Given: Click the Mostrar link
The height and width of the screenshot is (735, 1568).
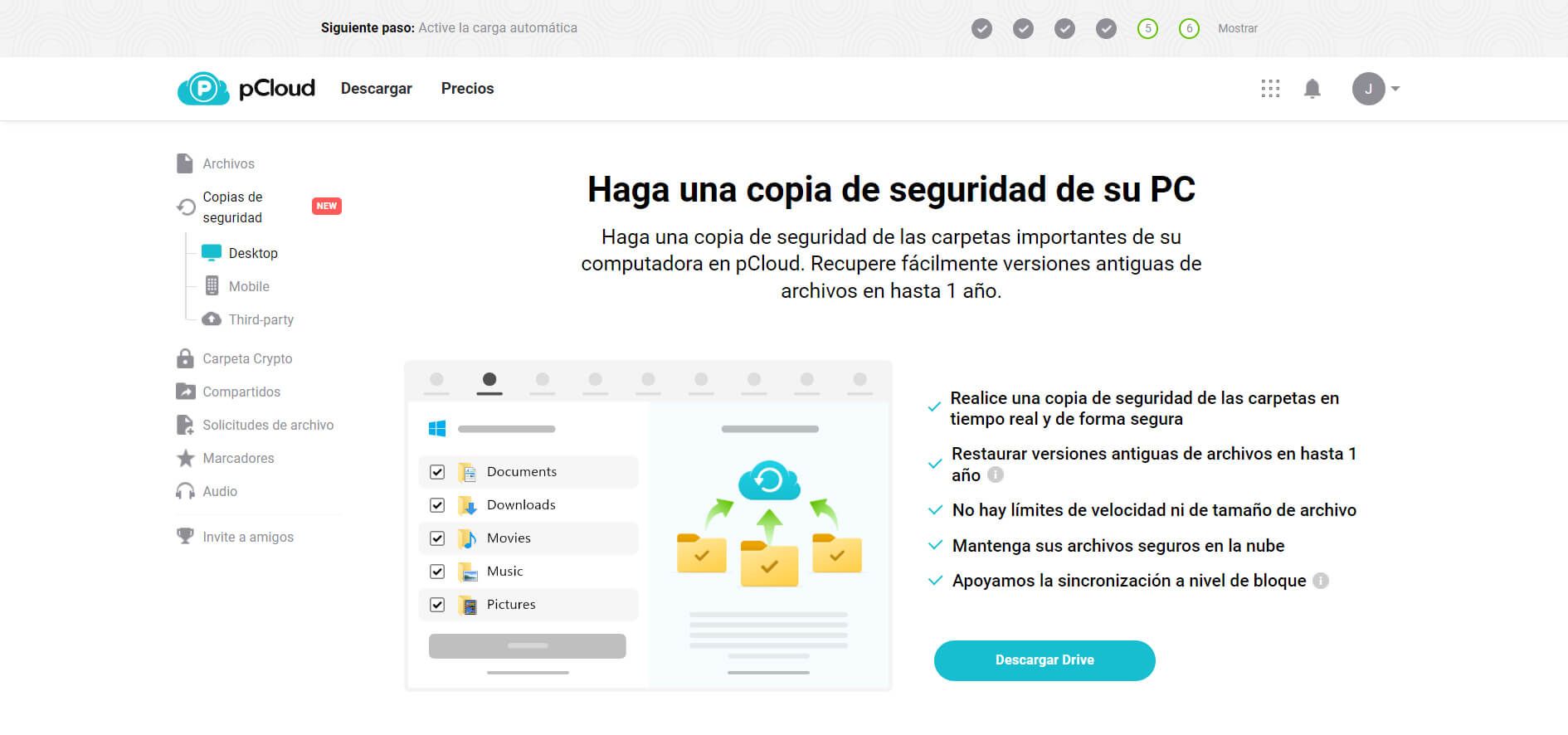Looking at the screenshot, I should 1237,28.
